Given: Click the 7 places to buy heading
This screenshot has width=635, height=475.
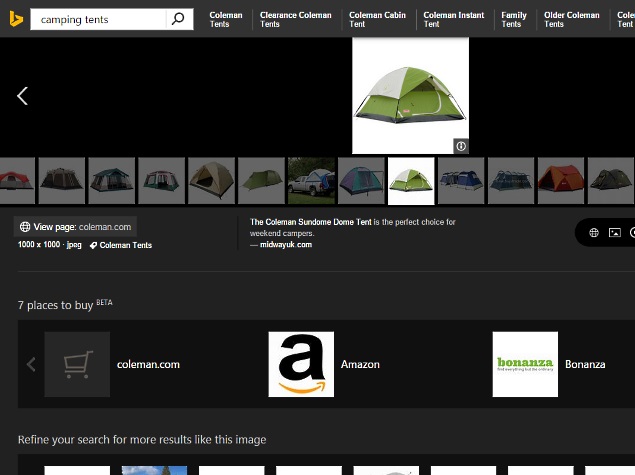Looking at the screenshot, I should click(55, 305).
